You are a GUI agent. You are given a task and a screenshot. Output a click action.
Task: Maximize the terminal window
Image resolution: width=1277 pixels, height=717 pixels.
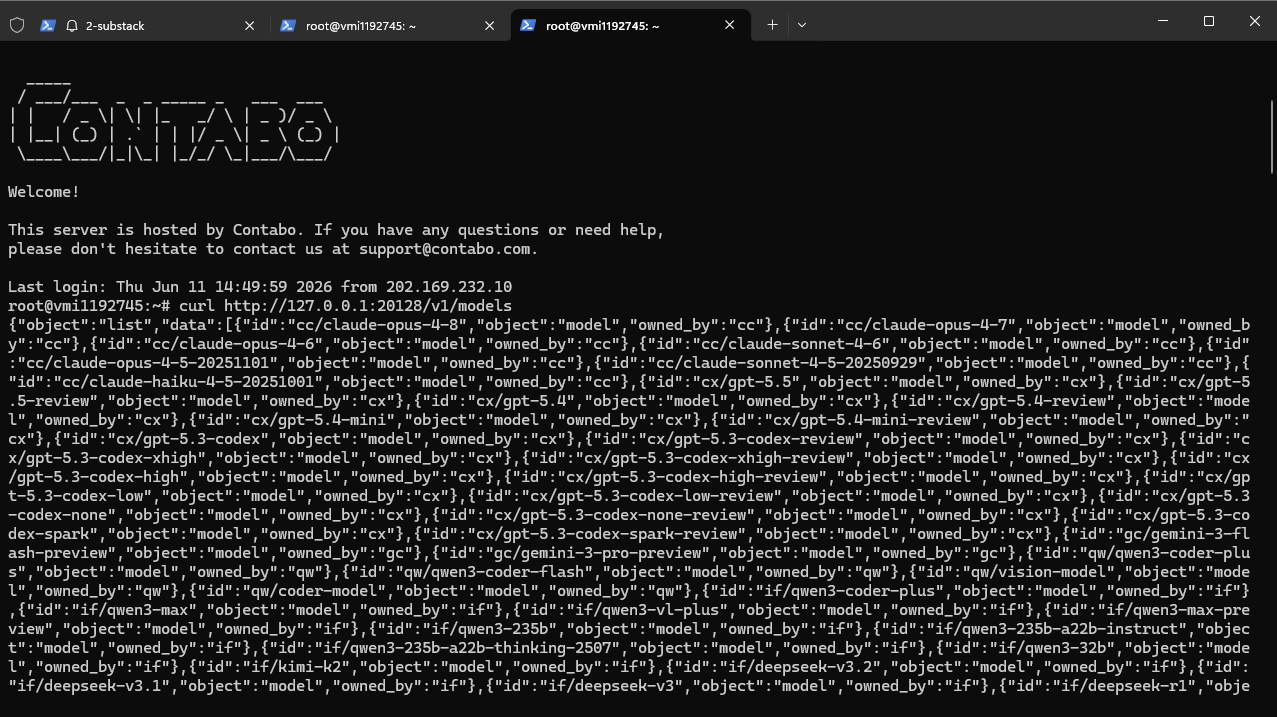[1209, 20]
